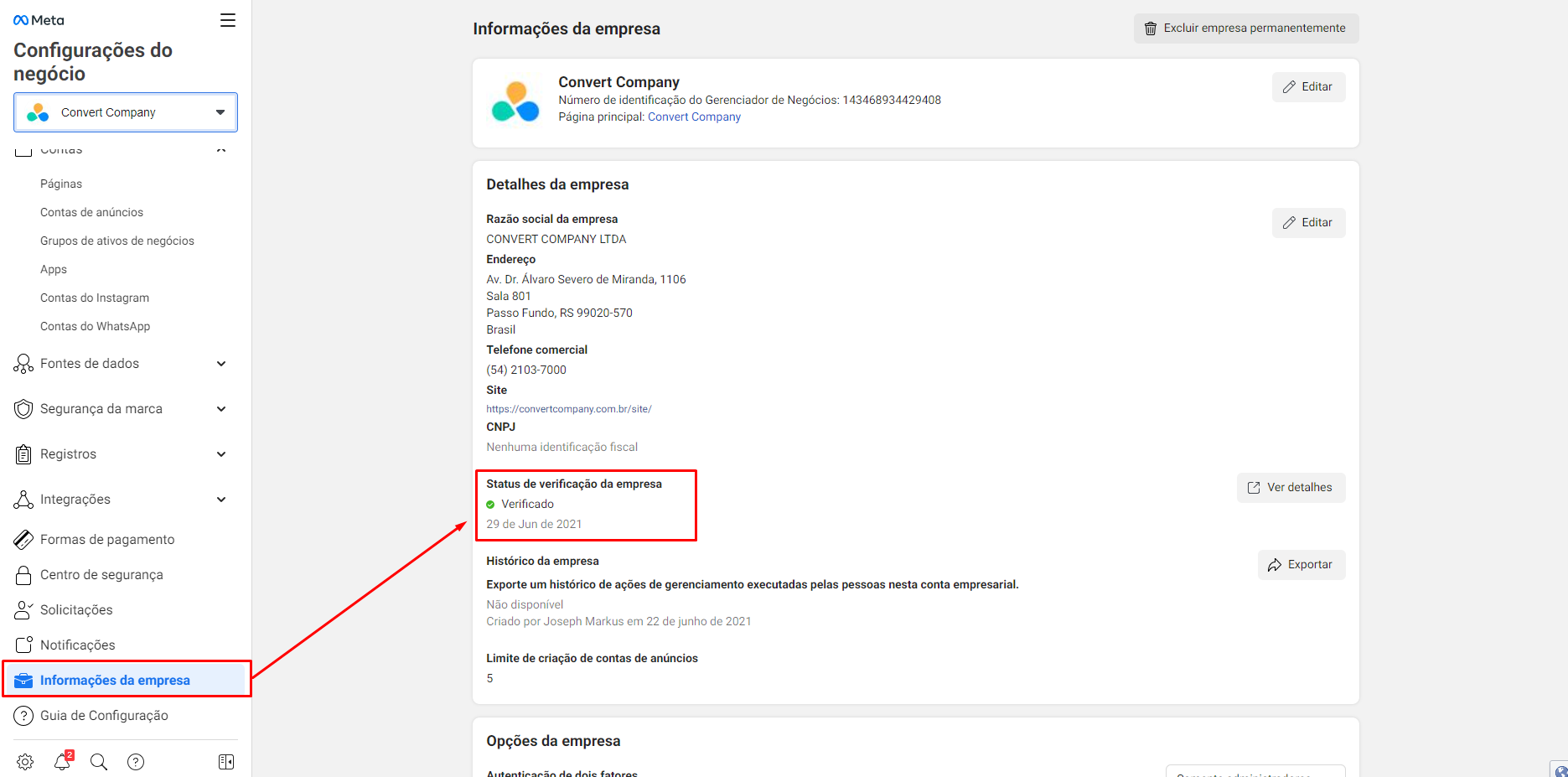
Task: Expand the Fontes de dados chevron
Action: coord(221,364)
